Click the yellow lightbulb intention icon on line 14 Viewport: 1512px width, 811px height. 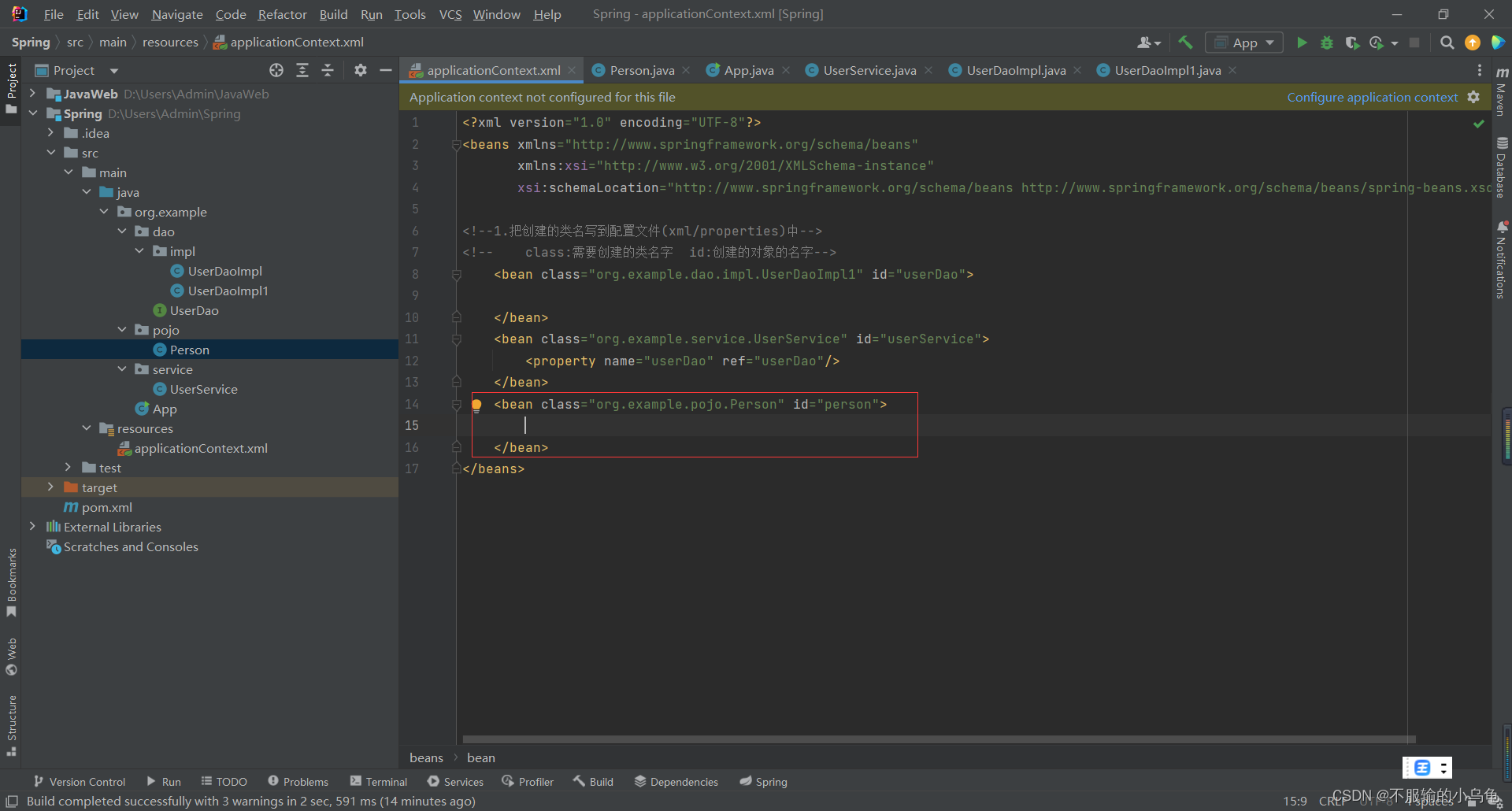(x=476, y=405)
